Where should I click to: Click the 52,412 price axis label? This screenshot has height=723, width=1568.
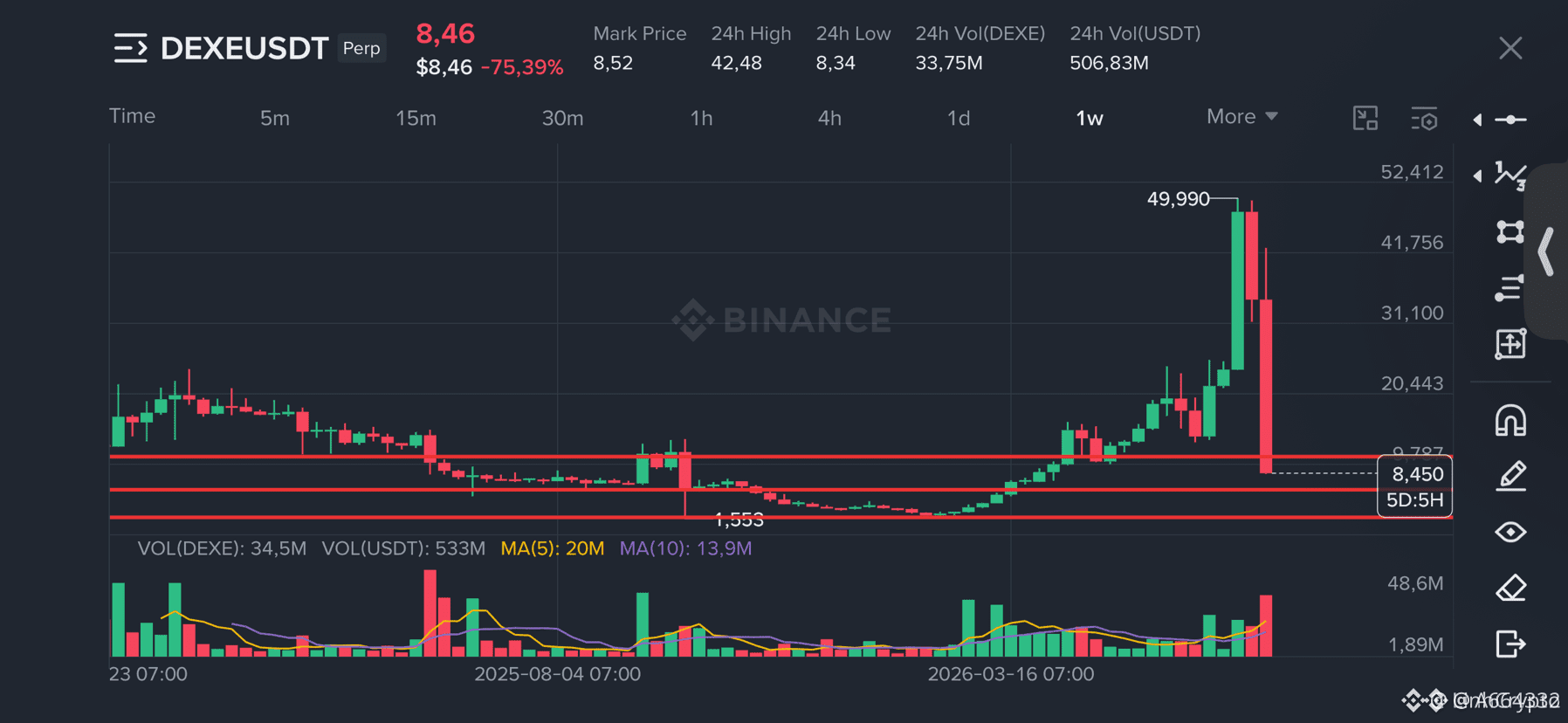(1412, 172)
